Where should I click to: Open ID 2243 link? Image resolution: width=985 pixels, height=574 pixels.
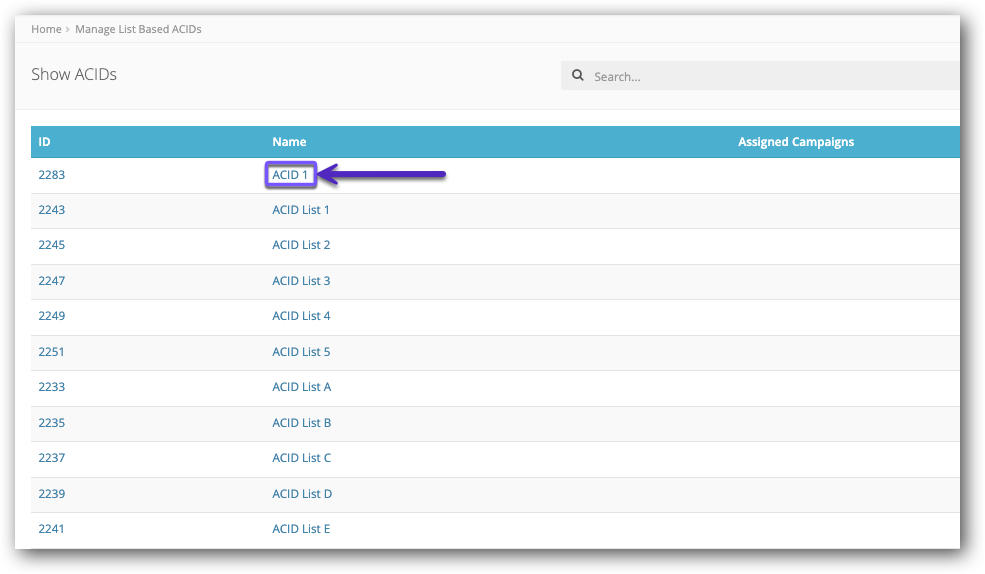(x=51, y=210)
